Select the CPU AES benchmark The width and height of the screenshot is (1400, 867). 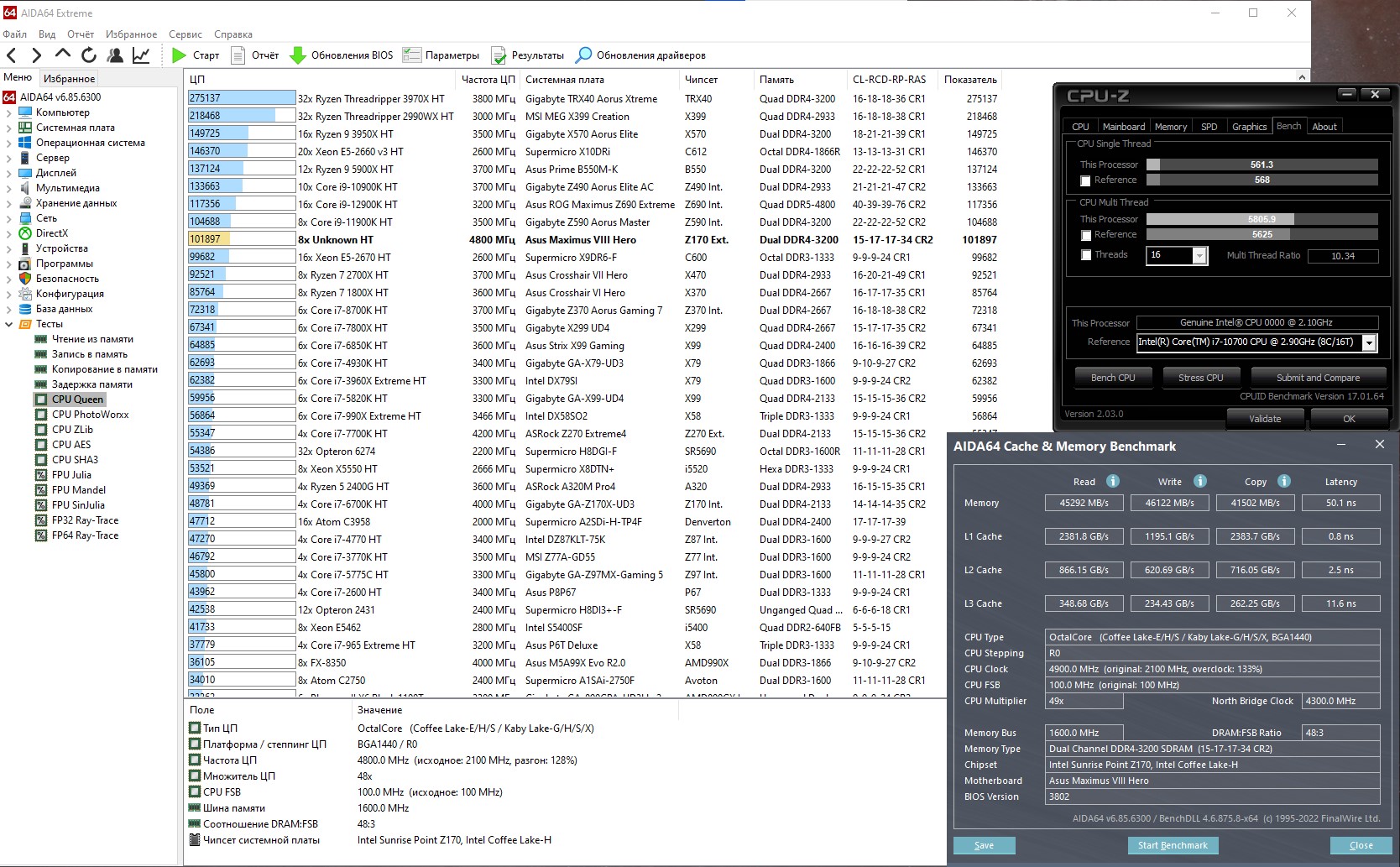[x=71, y=445]
